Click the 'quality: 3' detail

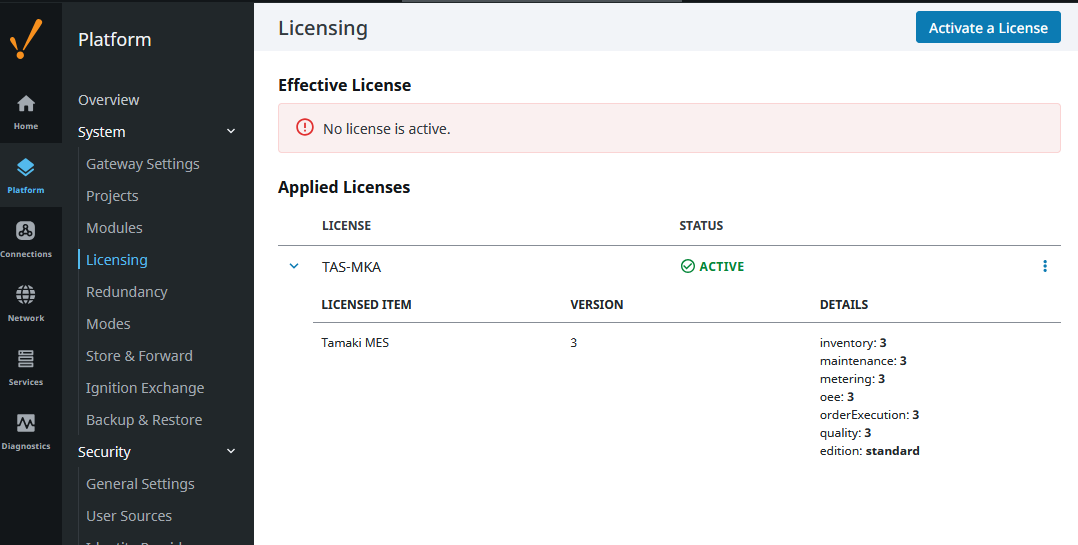pyautogui.click(x=845, y=433)
